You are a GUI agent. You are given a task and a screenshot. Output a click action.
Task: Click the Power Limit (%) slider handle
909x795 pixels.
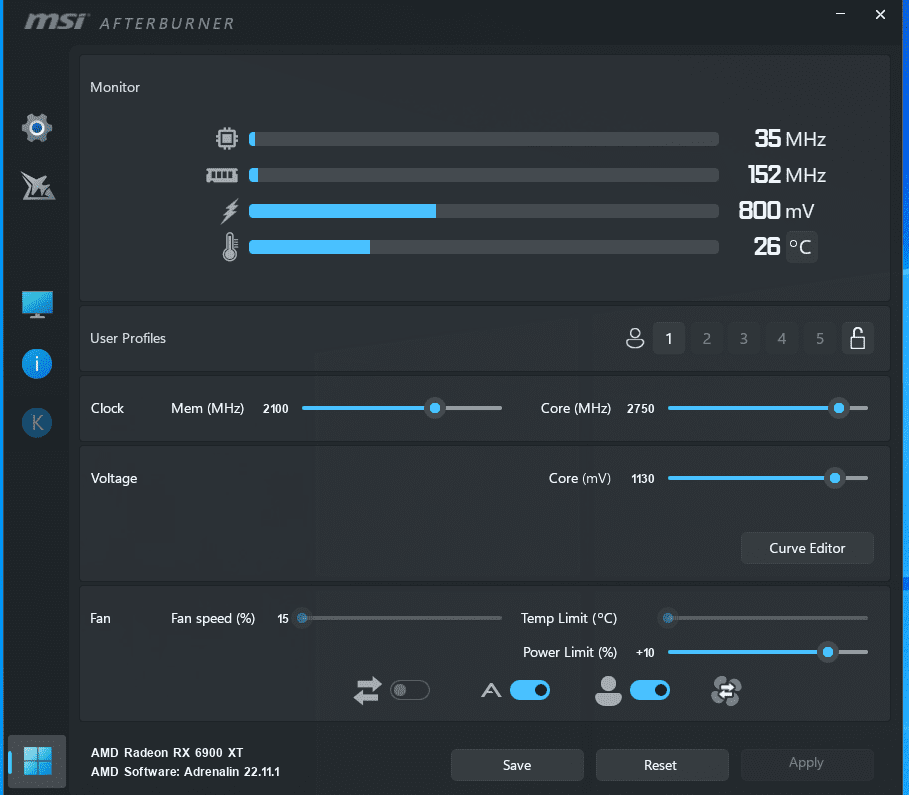(x=828, y=652)
